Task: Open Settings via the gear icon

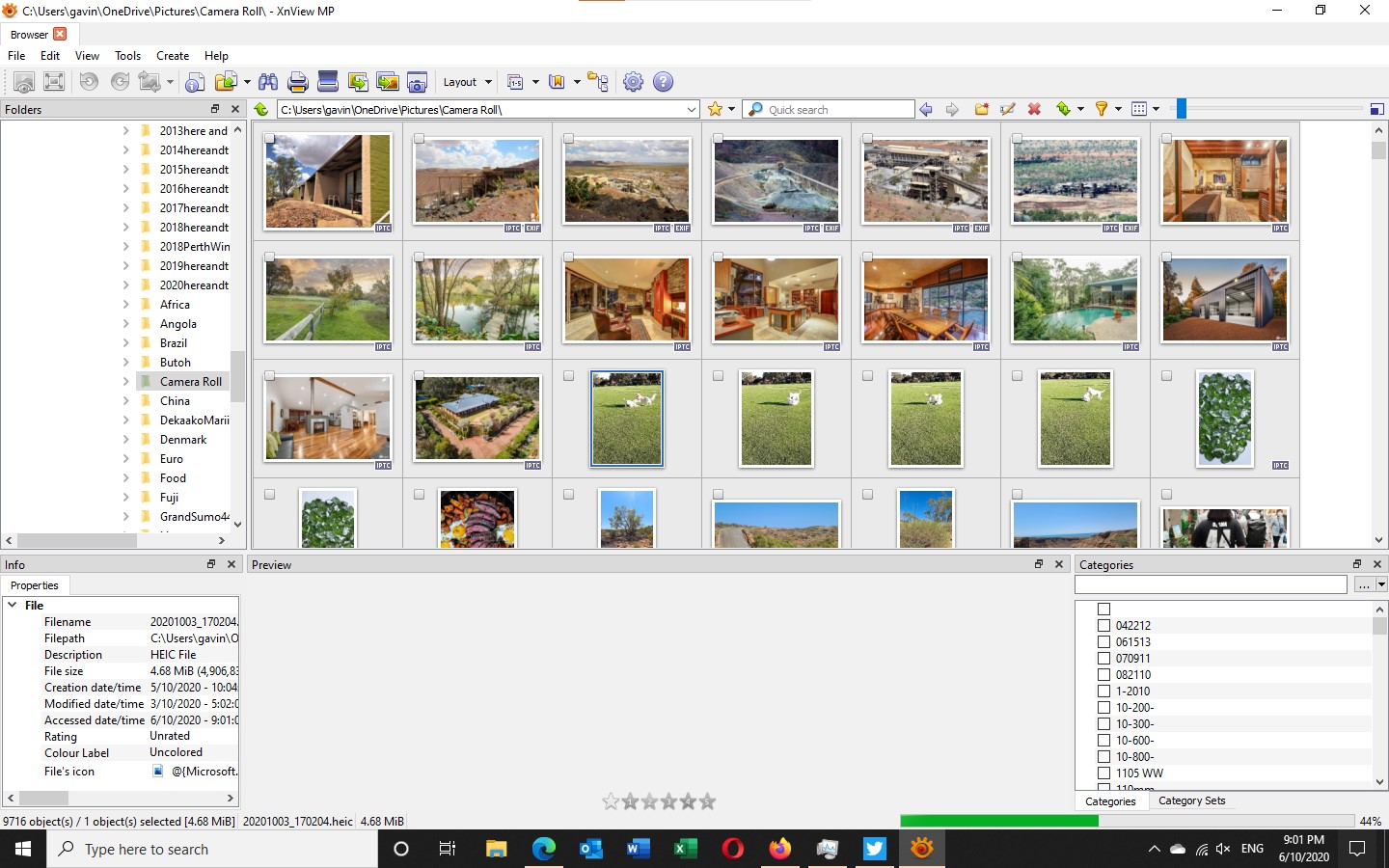Action: [x=633, y=82]
